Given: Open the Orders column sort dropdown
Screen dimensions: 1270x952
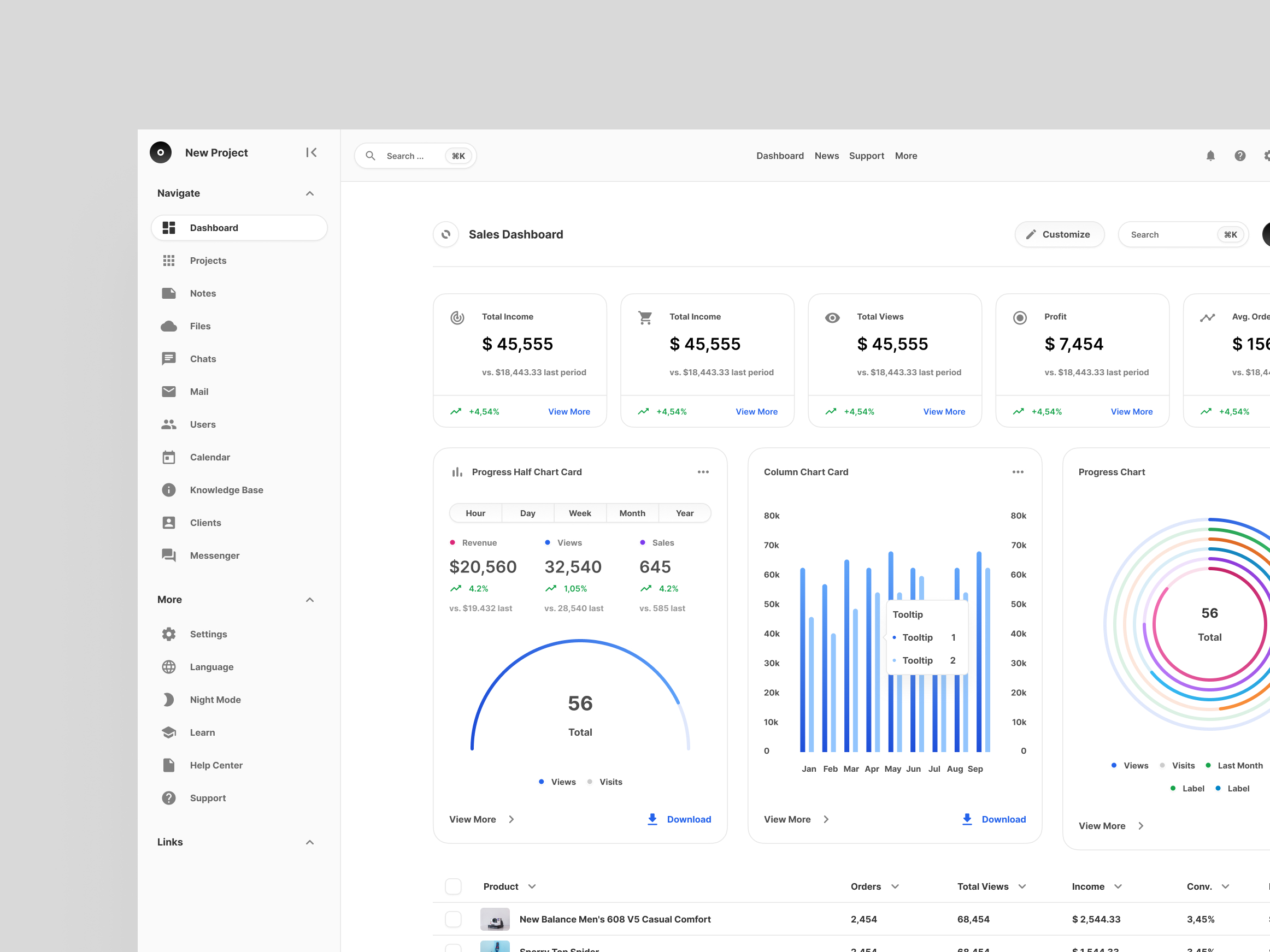Looking at the screenshot, I should pyautogui.click(x=895, y=886).
